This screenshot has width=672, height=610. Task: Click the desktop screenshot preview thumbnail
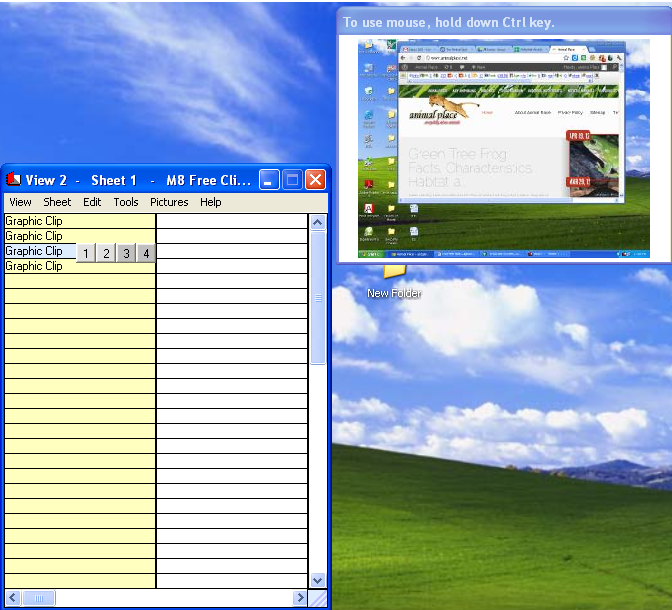504,147
